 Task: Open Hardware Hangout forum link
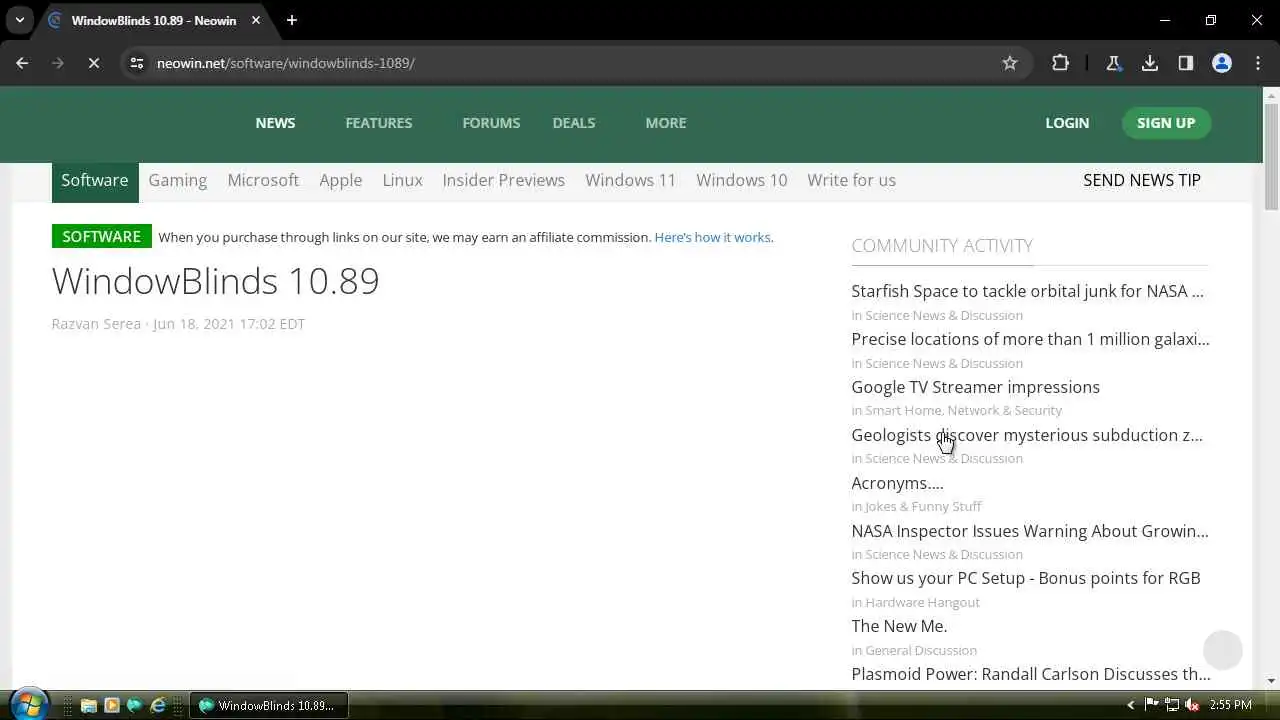tap(922, 602)
